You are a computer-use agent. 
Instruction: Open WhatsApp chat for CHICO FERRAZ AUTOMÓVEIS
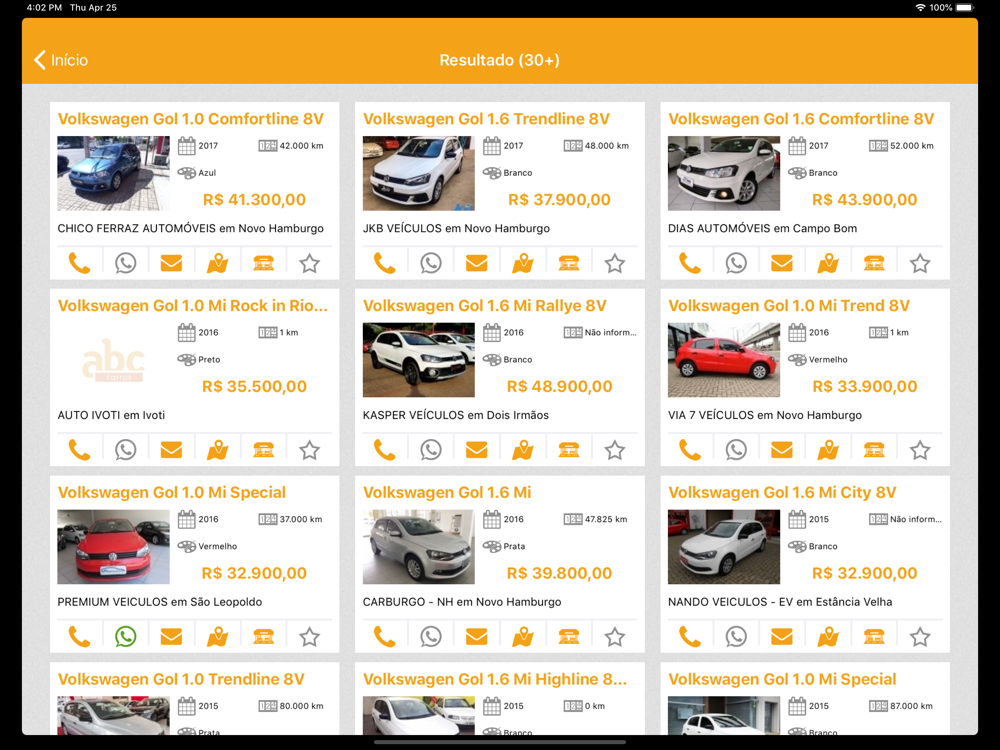click(126, 263)
